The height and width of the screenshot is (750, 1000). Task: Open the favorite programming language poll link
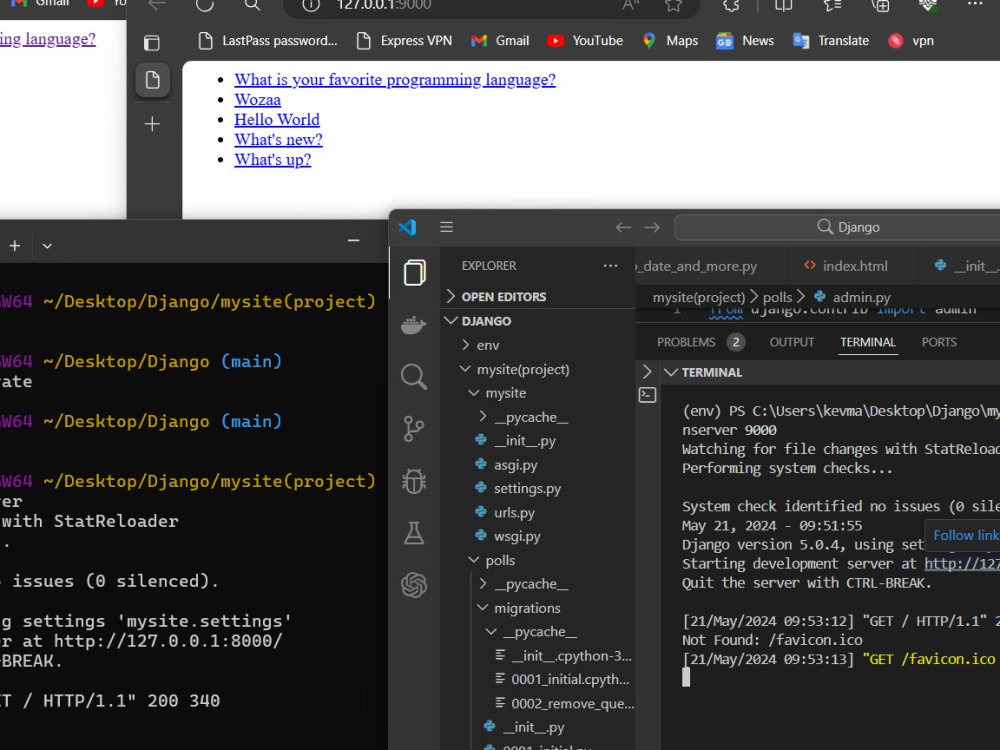(x=395, y=80)
